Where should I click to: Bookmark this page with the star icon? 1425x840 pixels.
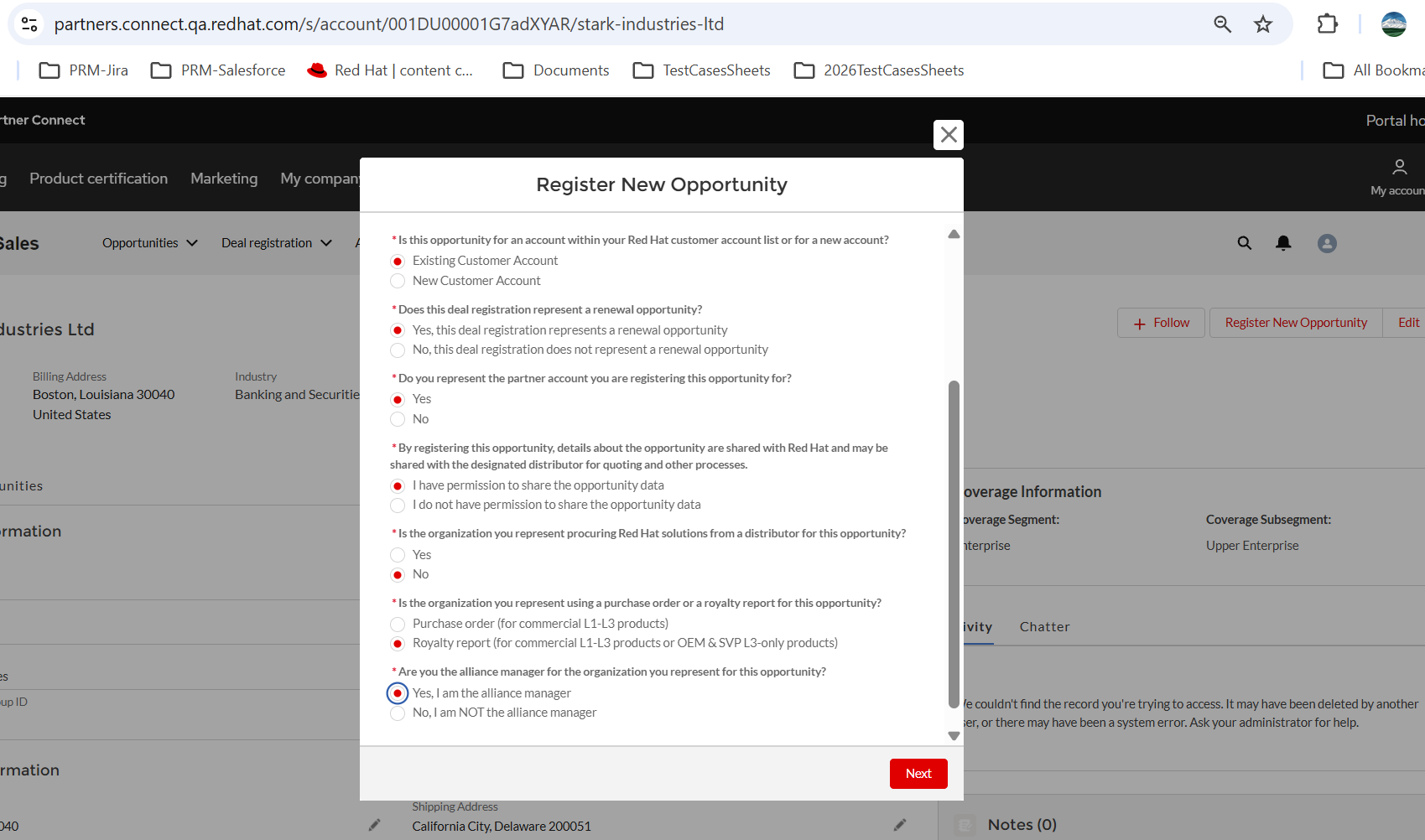tap(1263, 24)
